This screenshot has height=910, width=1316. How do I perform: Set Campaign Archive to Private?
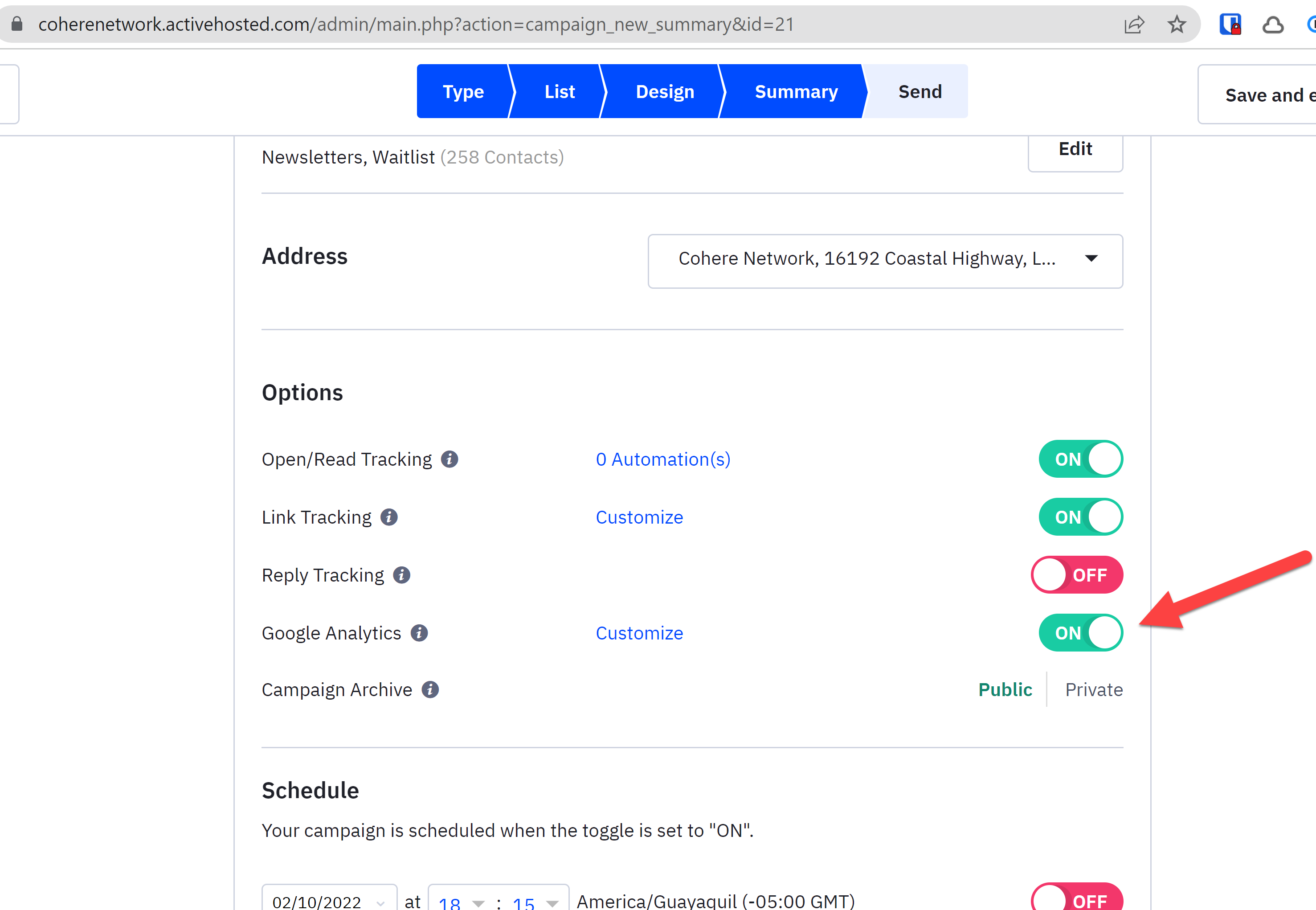(x=1093, y=690)
